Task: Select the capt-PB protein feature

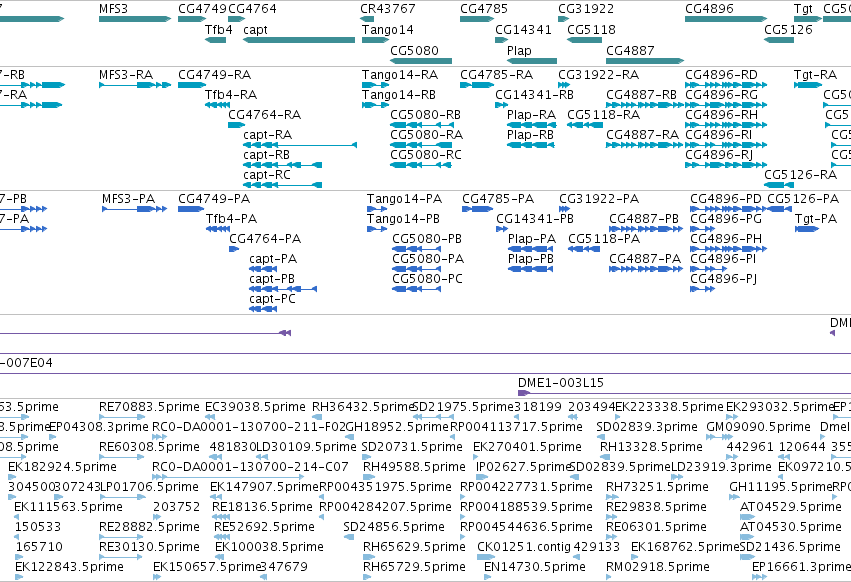Action: [x=283, y=289]
